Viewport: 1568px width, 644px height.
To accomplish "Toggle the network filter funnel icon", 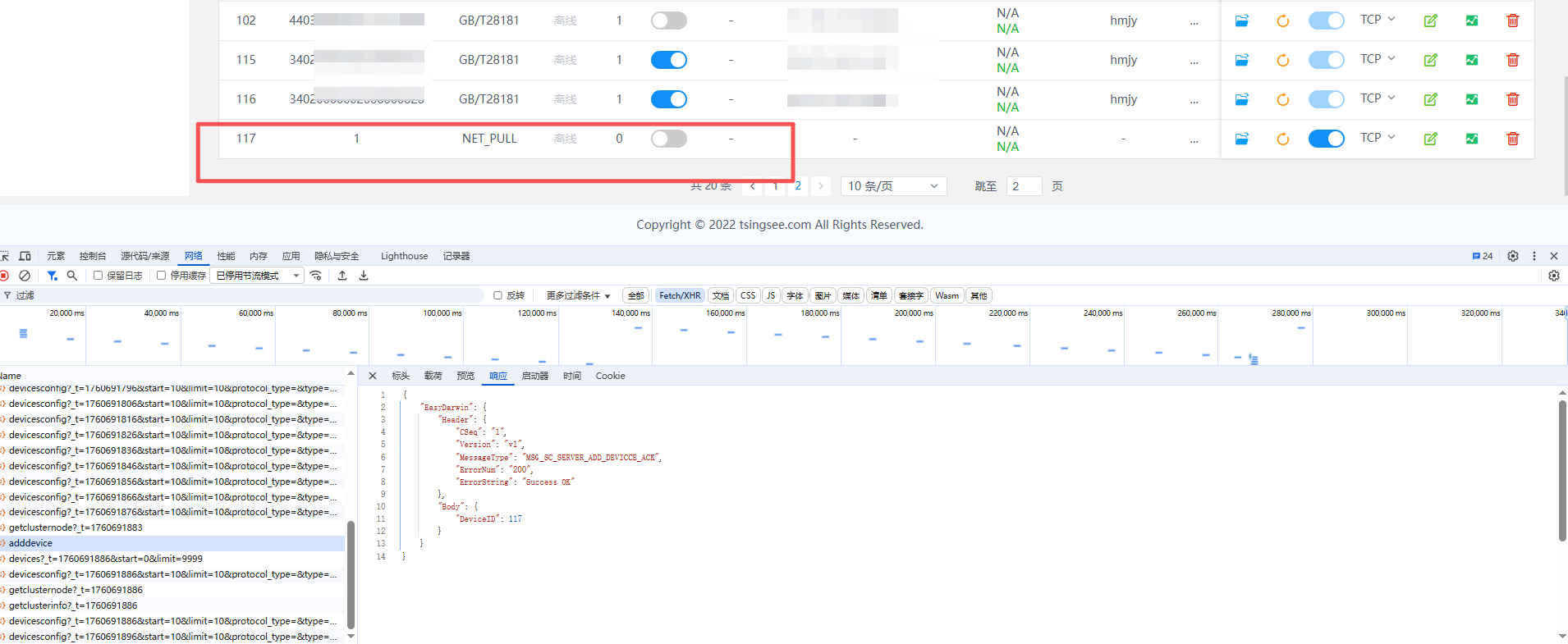I will coord(52,276).
